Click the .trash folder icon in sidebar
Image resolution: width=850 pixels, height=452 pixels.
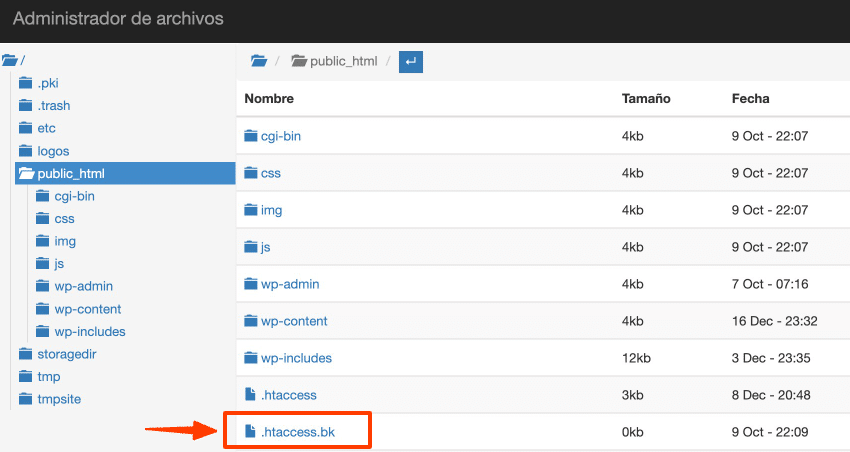pyautogui.click(x=26, y=106)
